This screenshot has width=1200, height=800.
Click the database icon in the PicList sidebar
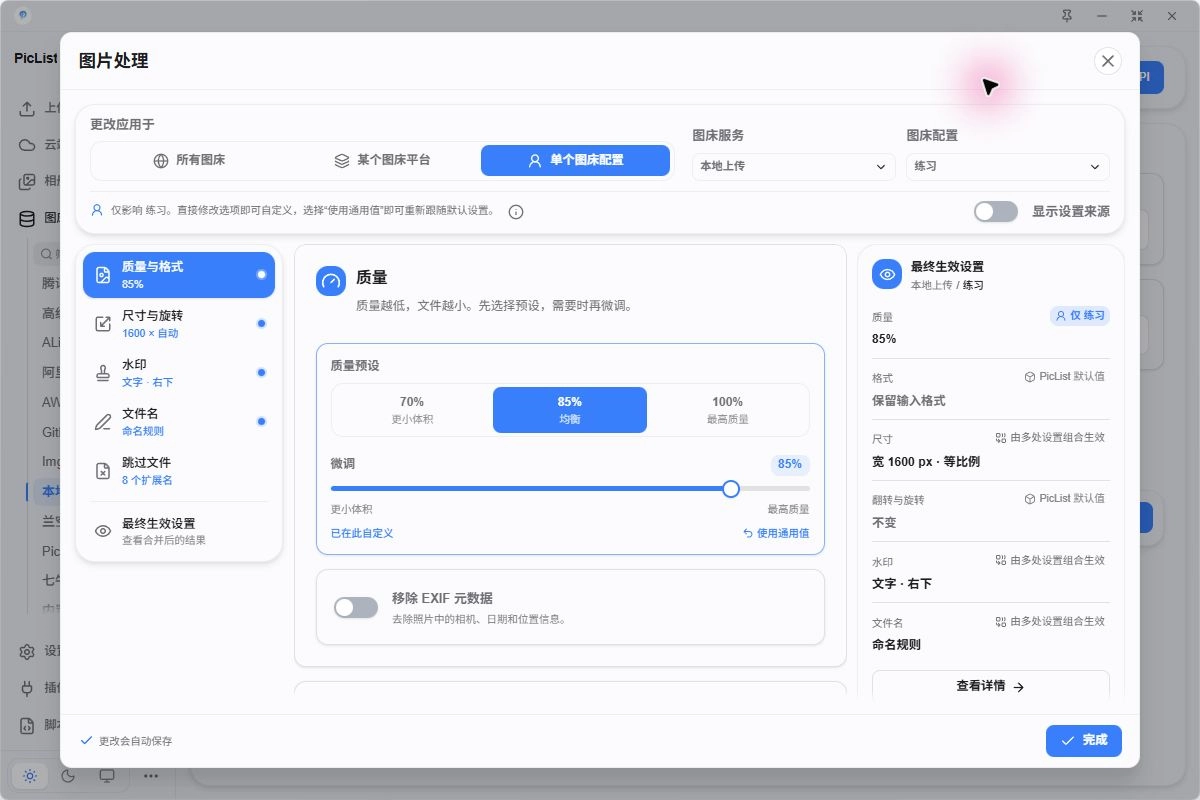point(28,218)
